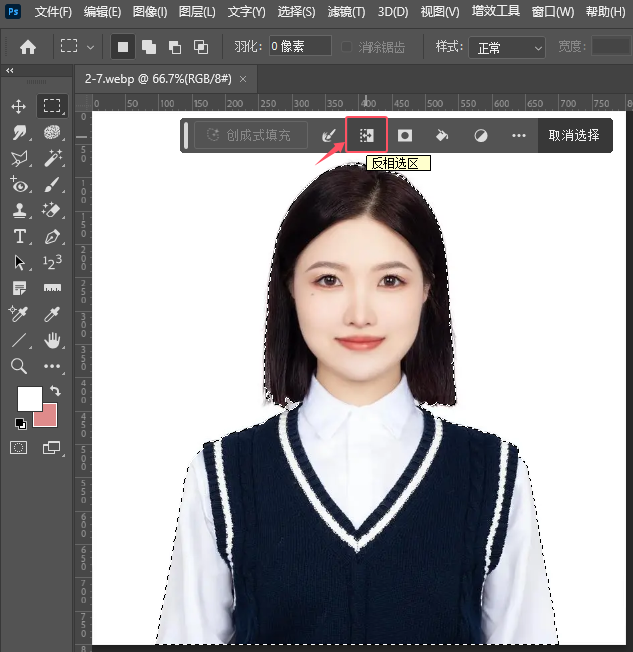Viewport: 633px width, 652px height.
Task: Open the edit toolbar three-dot menu
Action: (52, 366)
